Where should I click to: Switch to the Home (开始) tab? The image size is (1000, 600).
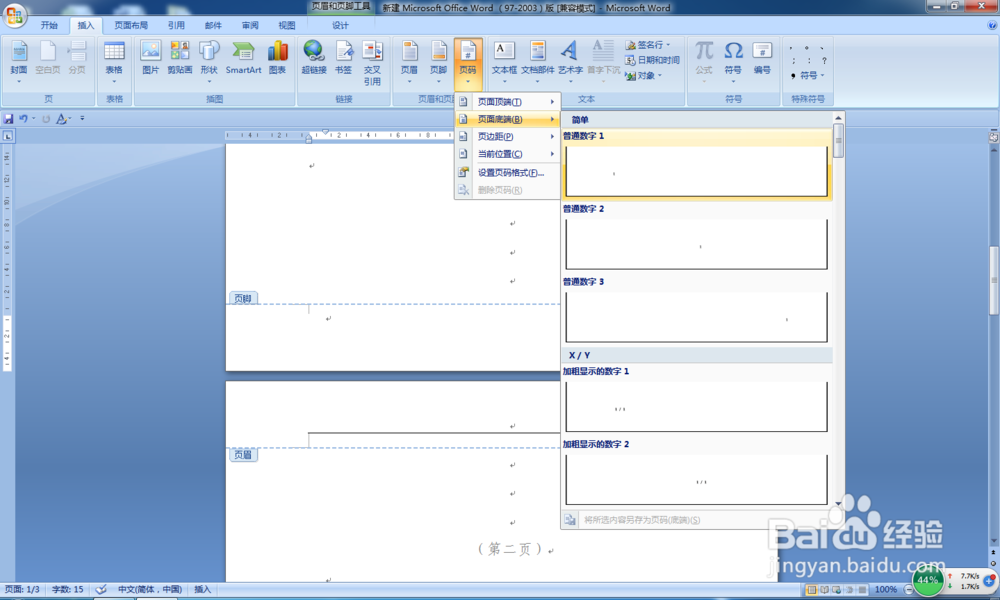pos(49,26)
